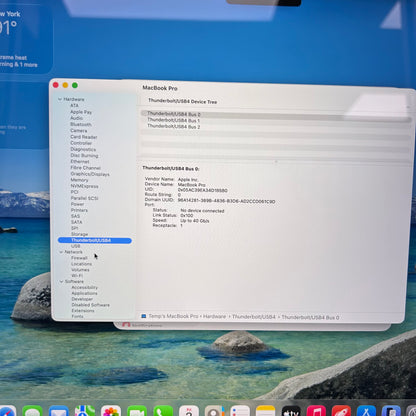
Task: Open Maps from the Dock
Action: tap(85, 411)
